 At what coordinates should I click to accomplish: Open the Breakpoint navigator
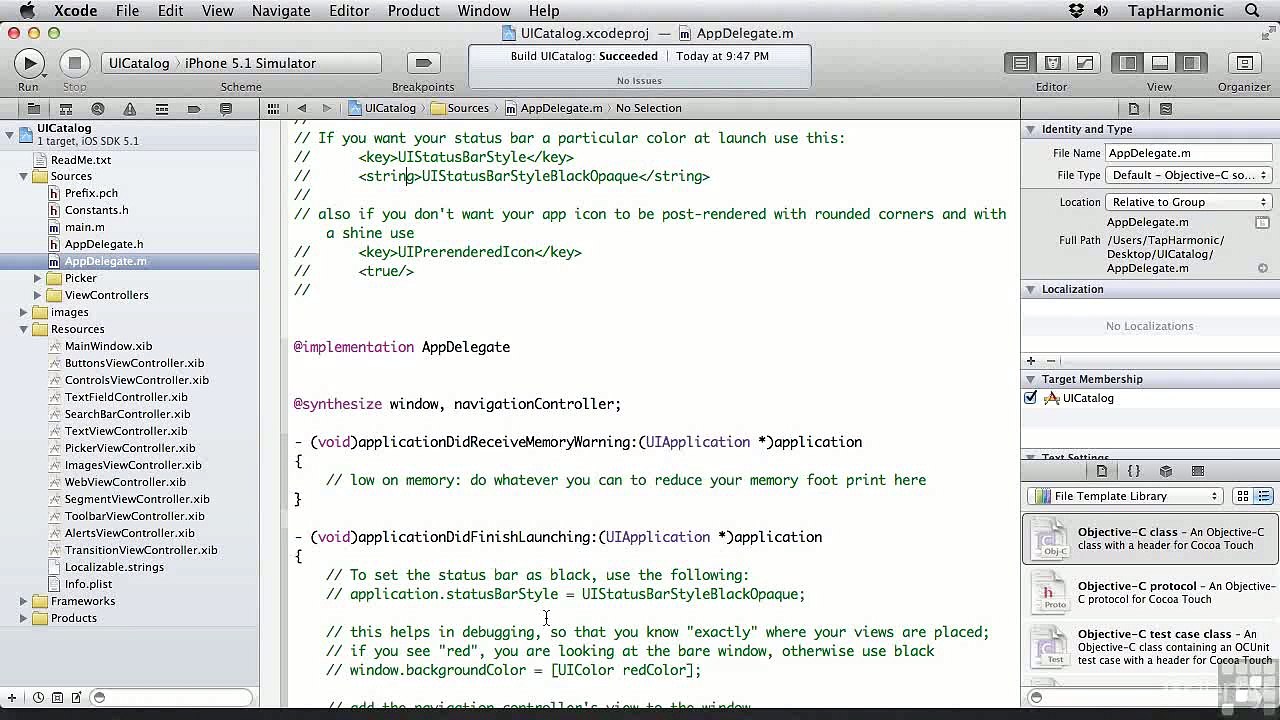point(193,108)
